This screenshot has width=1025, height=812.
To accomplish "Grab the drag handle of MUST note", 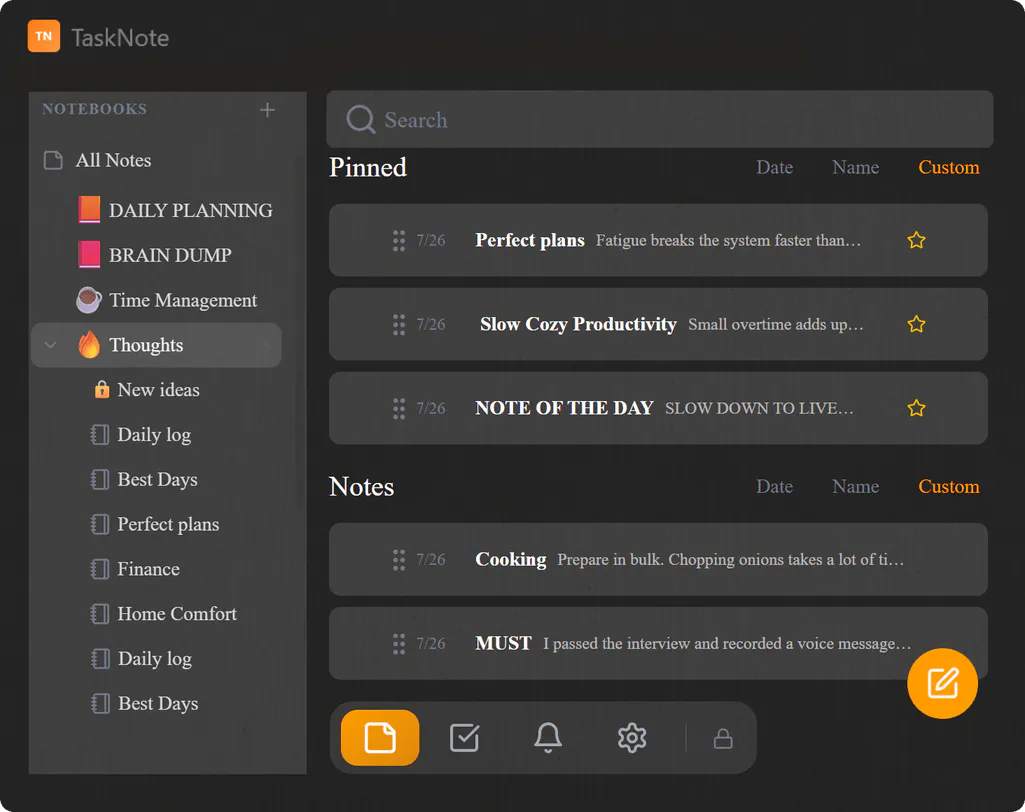I will (x=399, y=644).
